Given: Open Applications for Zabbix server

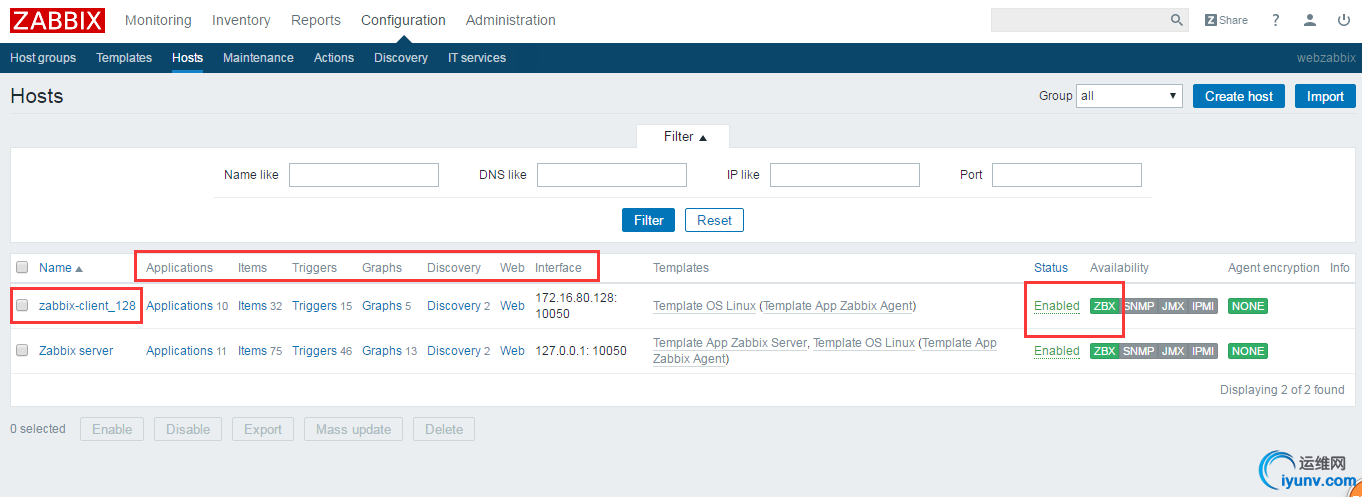Looking at the screenshot, I should 179,351.
